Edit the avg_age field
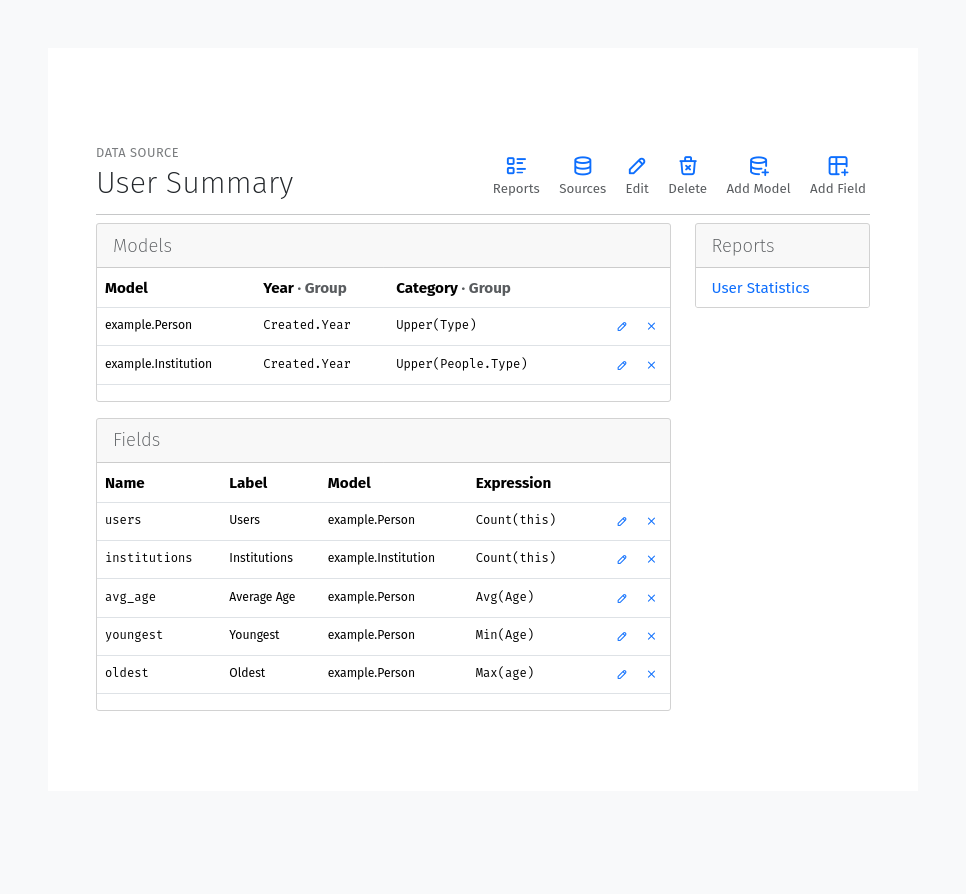Viewport: 966px width, 894px height. (622, 598)
